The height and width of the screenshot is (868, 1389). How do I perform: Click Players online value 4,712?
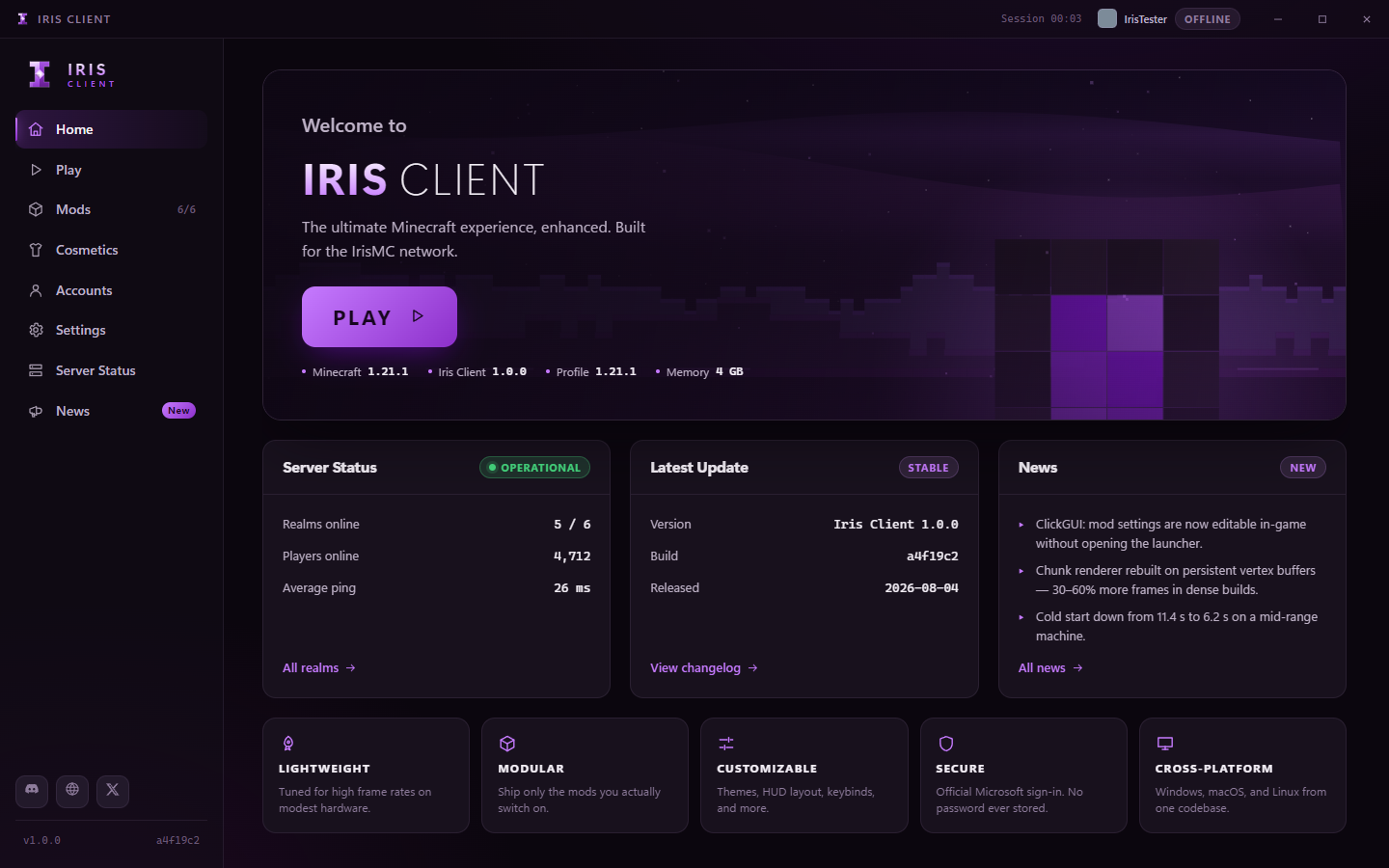pos(572,556)
